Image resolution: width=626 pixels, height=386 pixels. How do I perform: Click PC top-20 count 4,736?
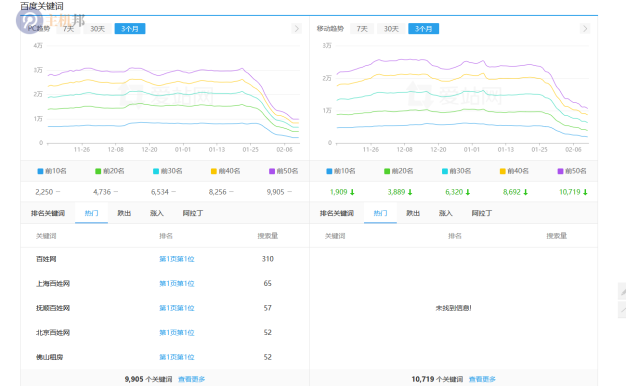(102, 192)
